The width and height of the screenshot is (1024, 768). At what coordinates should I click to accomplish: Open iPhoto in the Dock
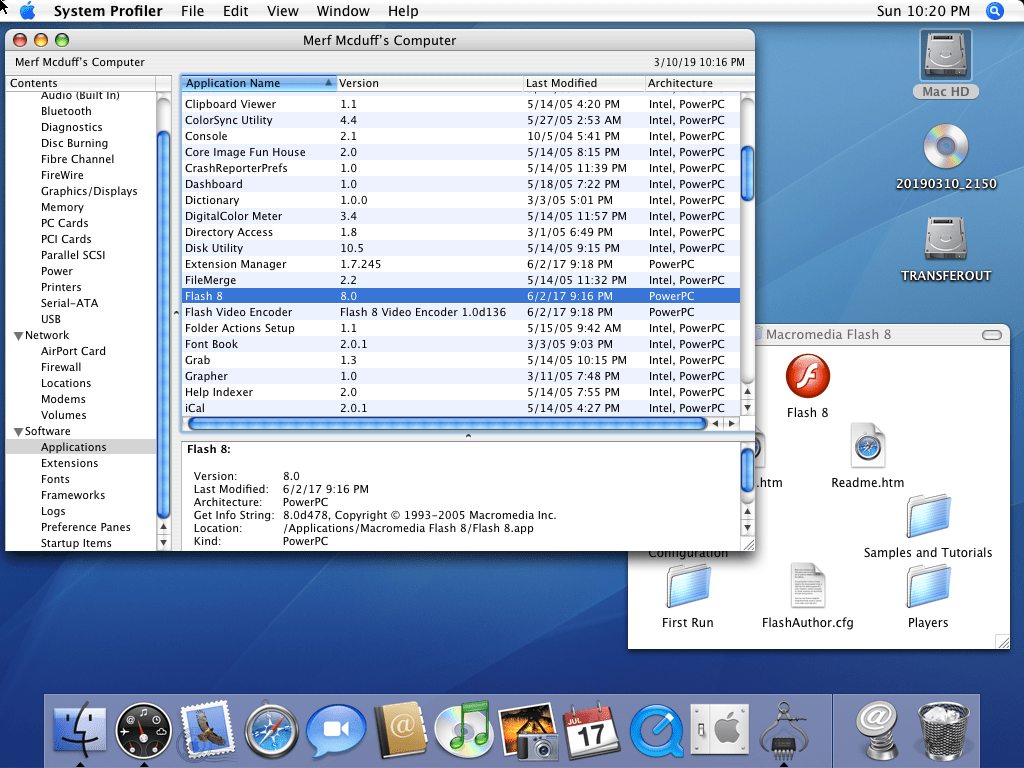click(x=528, y=730)
